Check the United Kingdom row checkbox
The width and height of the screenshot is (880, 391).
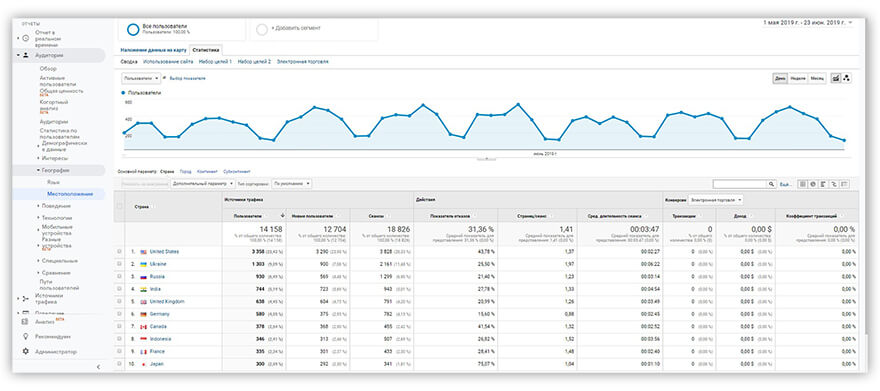click(x=119, y=302)
